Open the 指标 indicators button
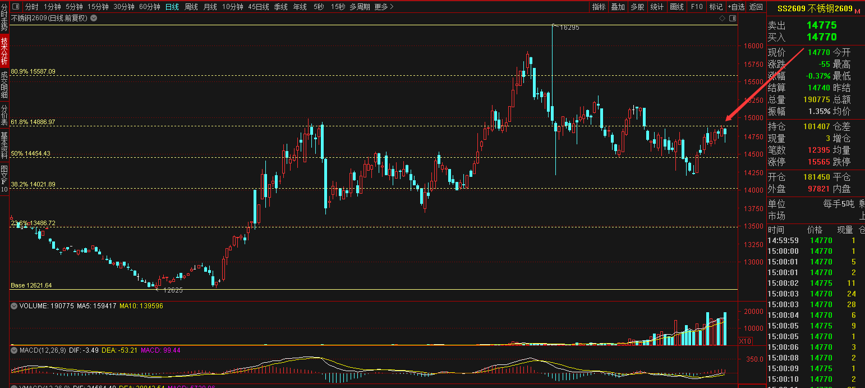 599,7
